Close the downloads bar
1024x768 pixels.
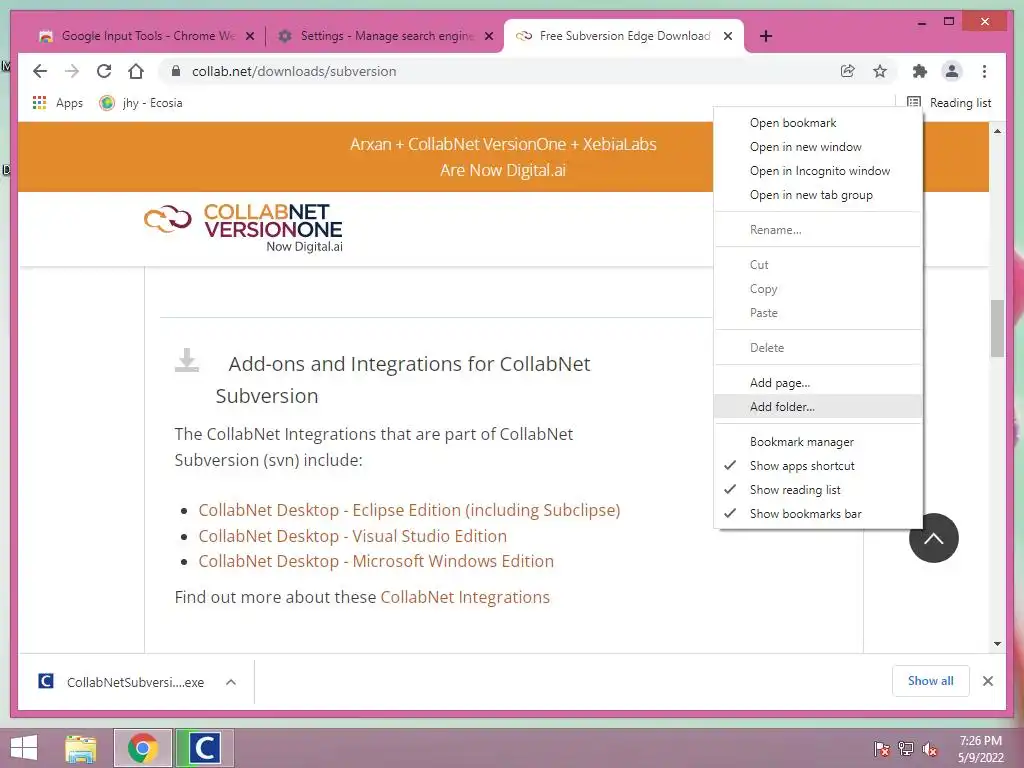(x=988, y=681)
